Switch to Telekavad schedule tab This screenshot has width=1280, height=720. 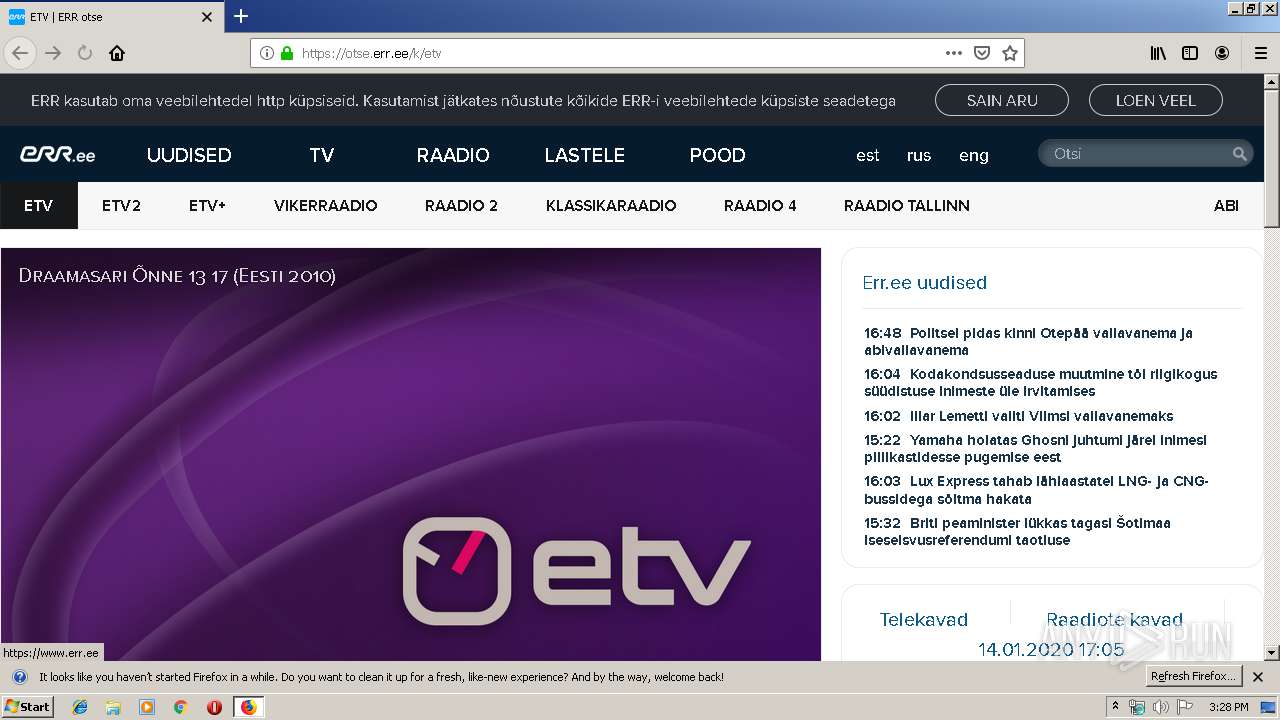coord(924,620)
